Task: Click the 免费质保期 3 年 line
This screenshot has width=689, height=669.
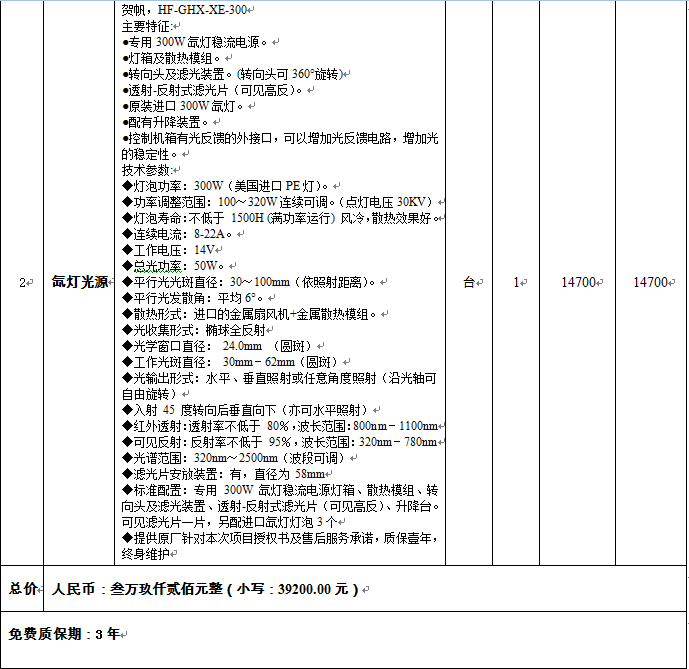Action: 65,634
